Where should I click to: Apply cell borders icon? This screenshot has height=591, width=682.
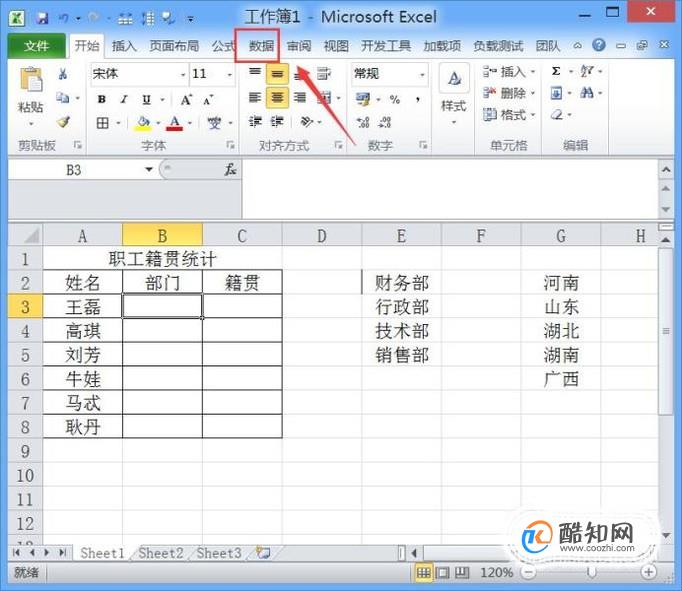click(x=103, y=123)
